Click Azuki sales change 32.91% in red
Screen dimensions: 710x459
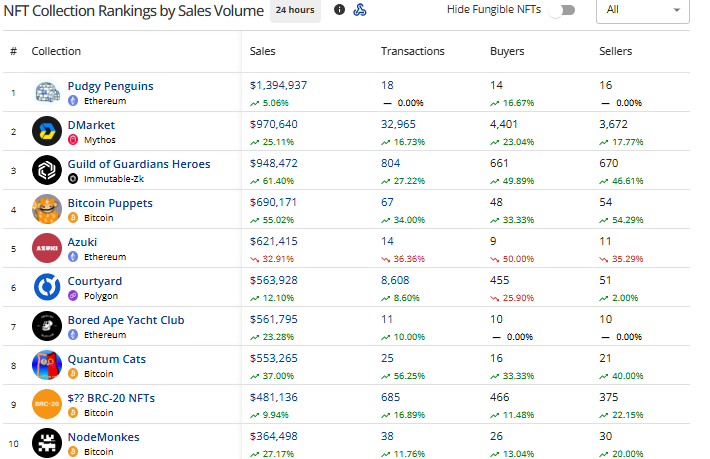[x=272, y=259]
